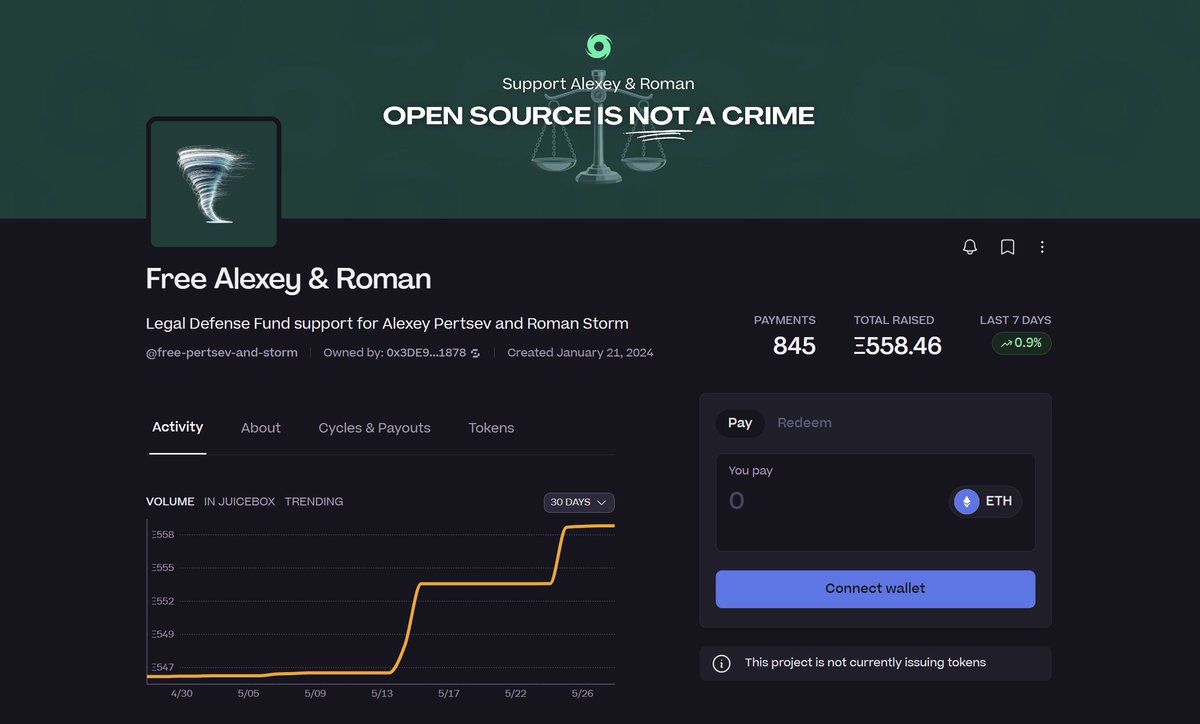Image resolution: width=1200 pixels, height=724 pixels.
Task: Open owner address 0x3DE9...1878 link
Action: (426, 353)
